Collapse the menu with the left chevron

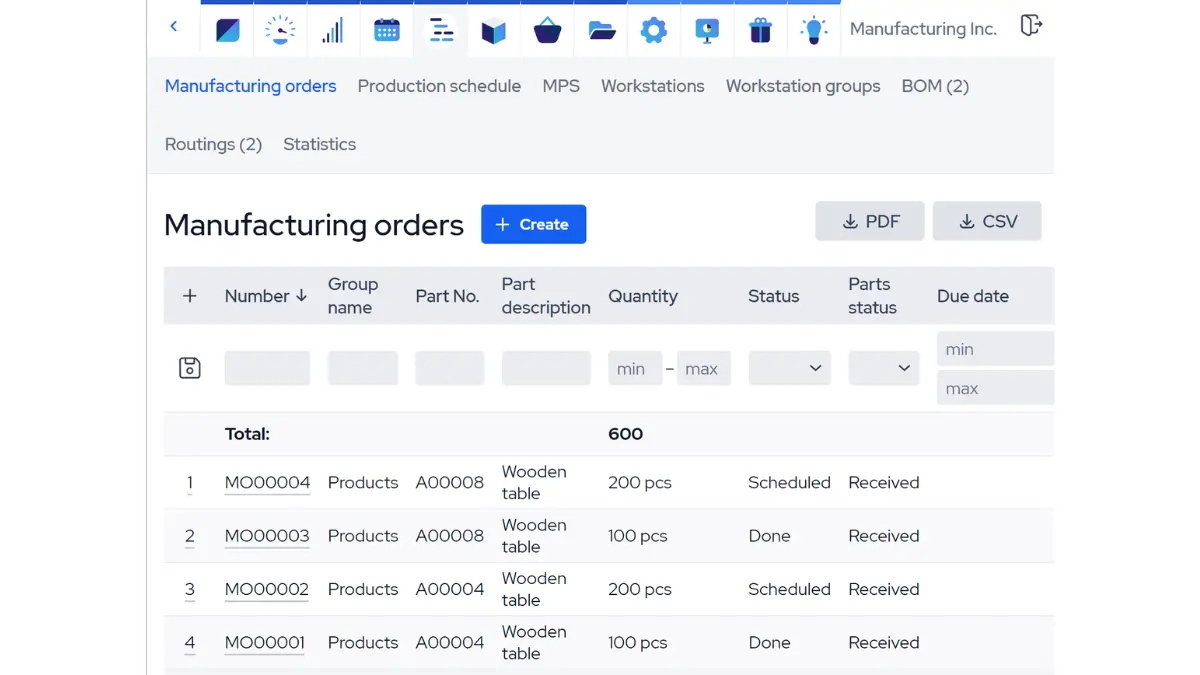pos(173,27)
